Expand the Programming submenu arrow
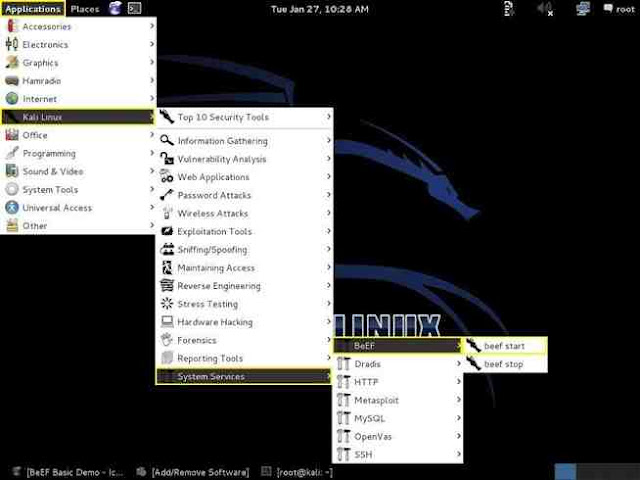 click(151, 153)
